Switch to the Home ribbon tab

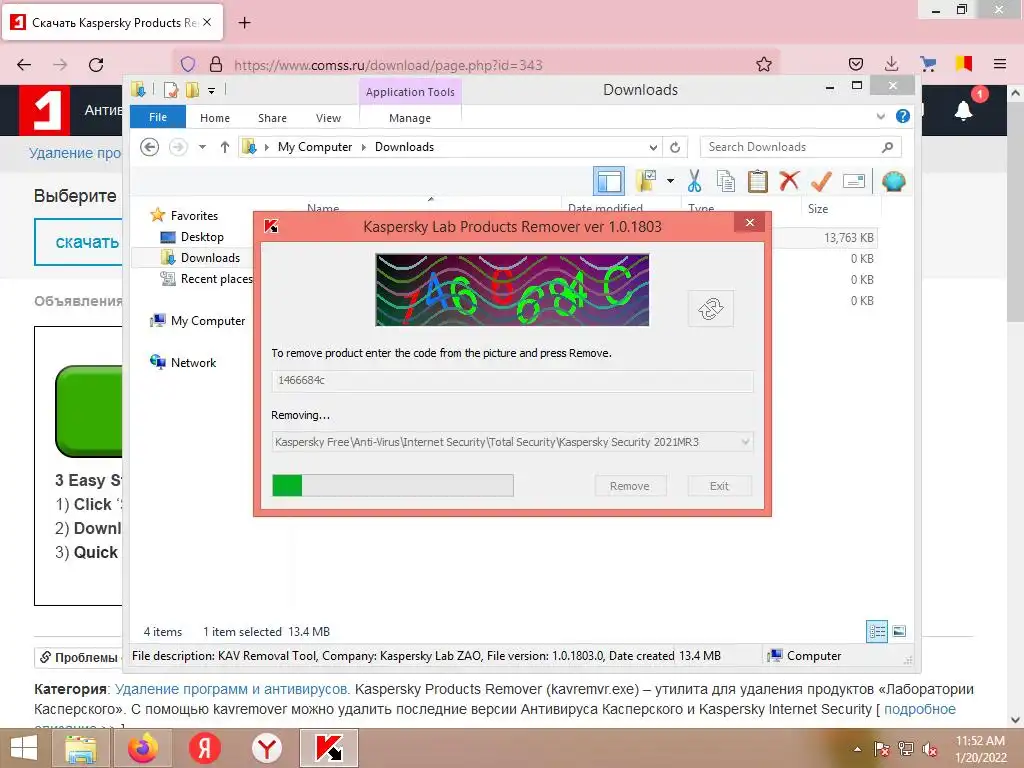(x=215, y=118)
